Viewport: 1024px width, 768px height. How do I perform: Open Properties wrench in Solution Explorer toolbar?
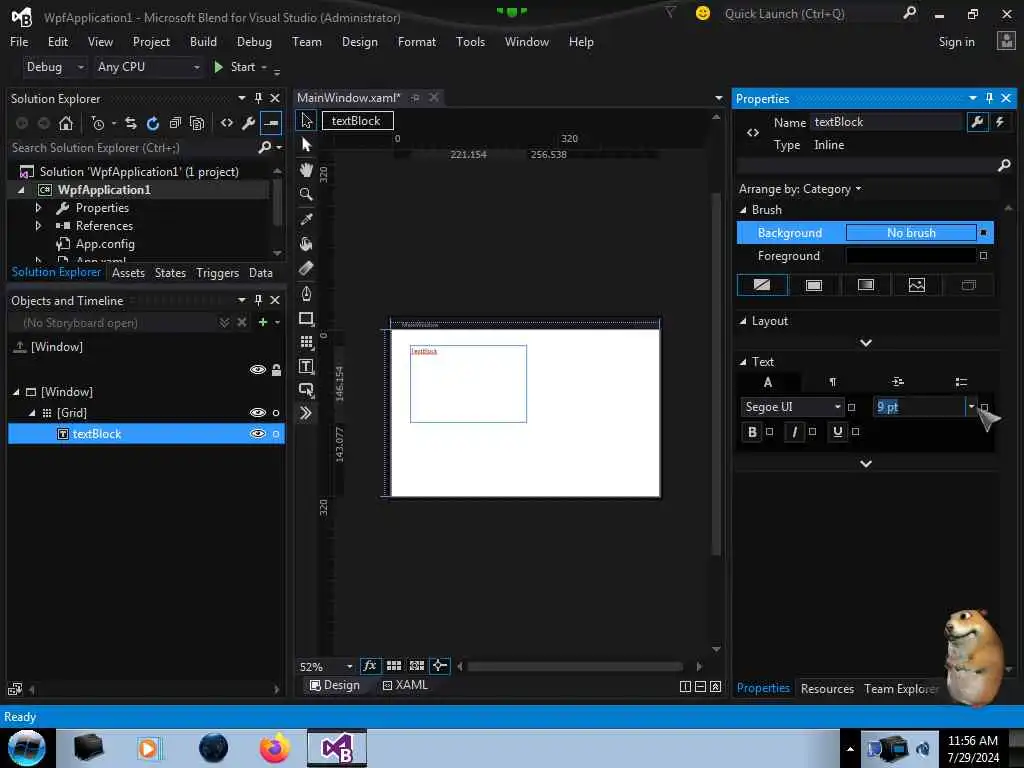tap(248, 123)
